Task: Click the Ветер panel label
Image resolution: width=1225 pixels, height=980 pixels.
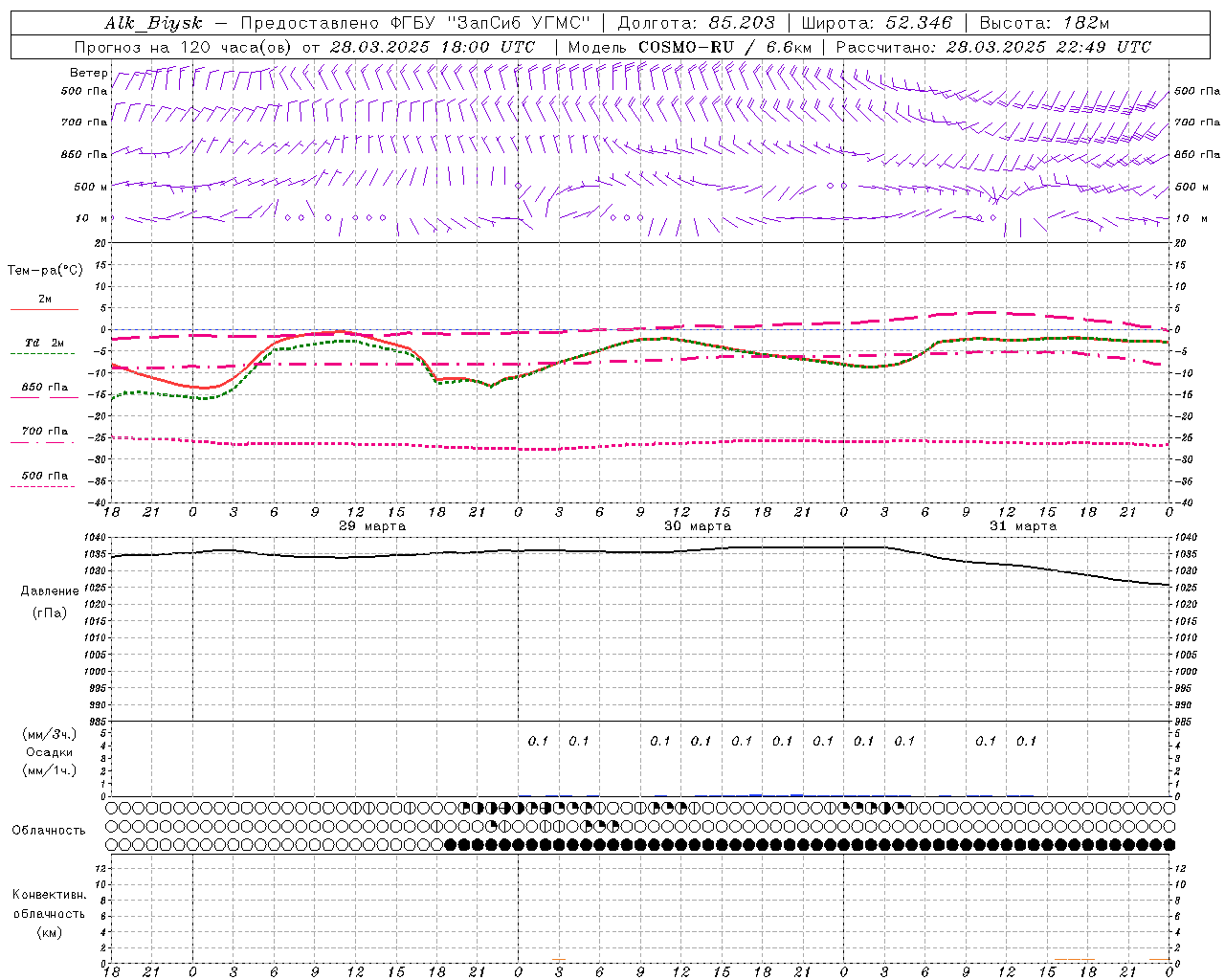Action: click(x=88, y=73)
